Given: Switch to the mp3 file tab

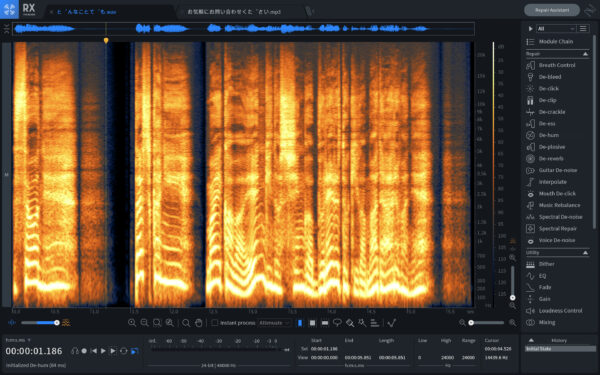Looking at the screenshot, I should click(234, 12).
